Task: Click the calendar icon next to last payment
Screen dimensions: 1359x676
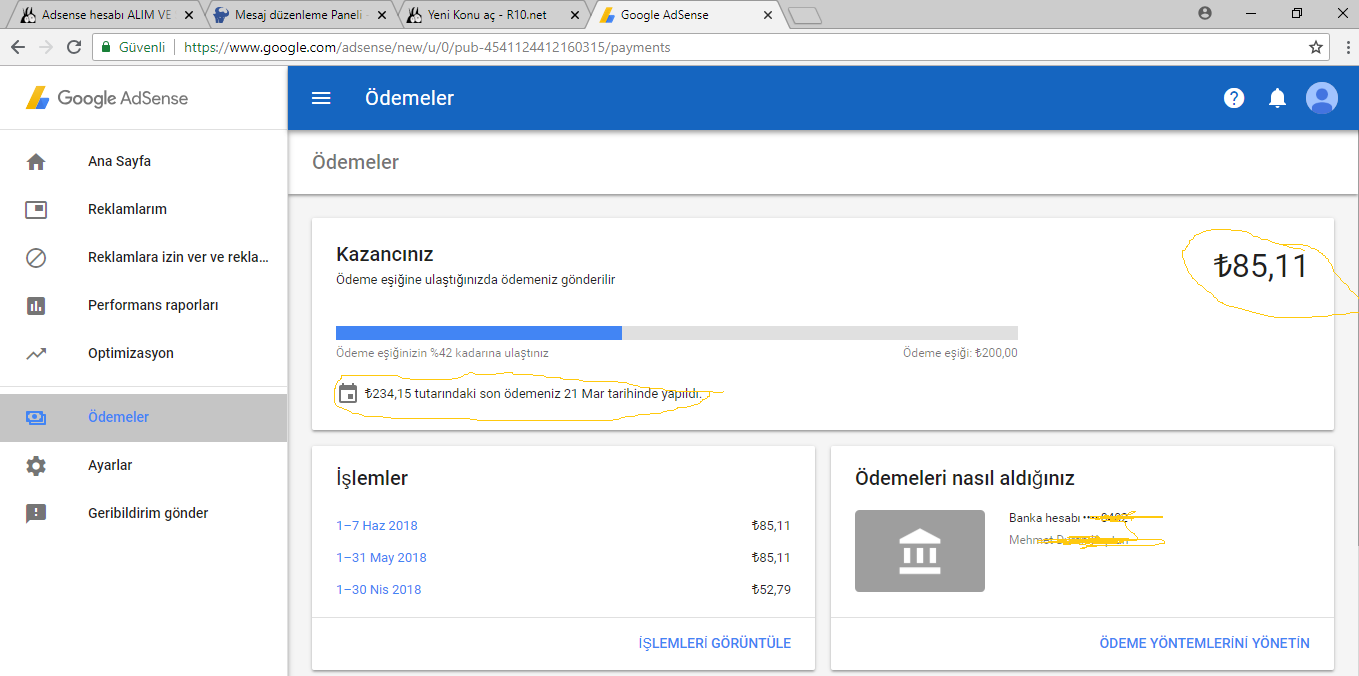Action: [348, 393]
